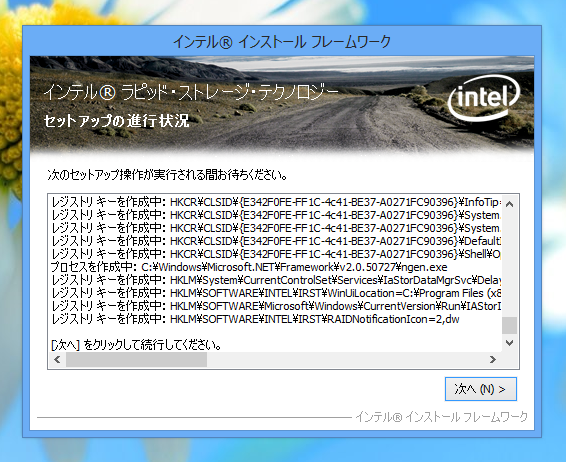
Task: Click the Intel logo in banner
Action: tap(484, 97)
